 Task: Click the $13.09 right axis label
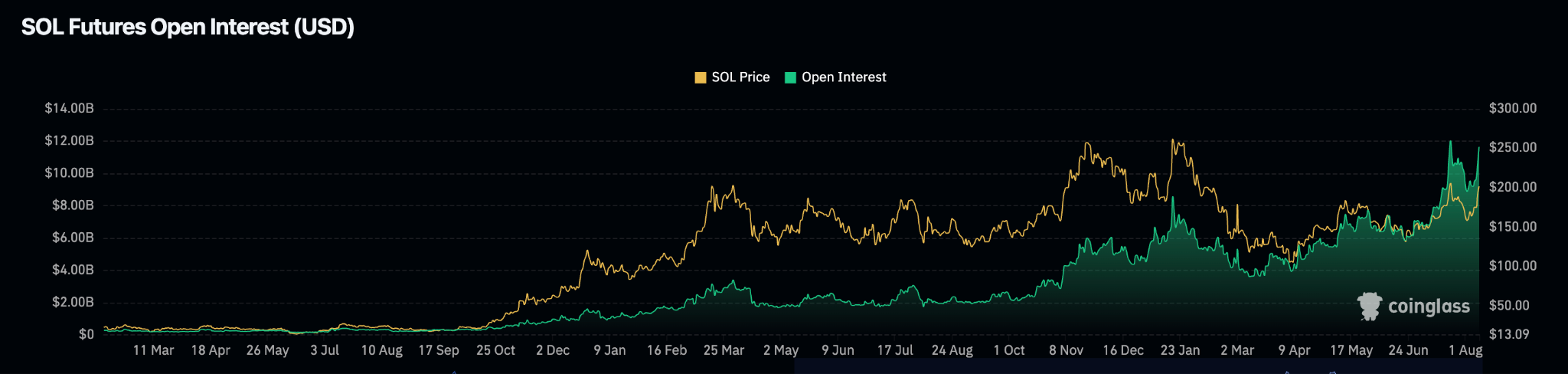pos(1509,334)
